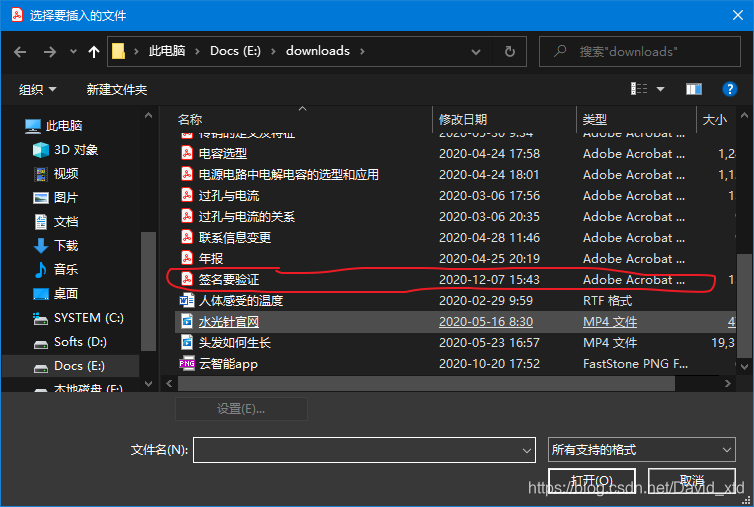Image resolution: width=754 pixels, height=507 pixels.
Task: Open help with the question mark icon
Action: [x=729, y=89]
